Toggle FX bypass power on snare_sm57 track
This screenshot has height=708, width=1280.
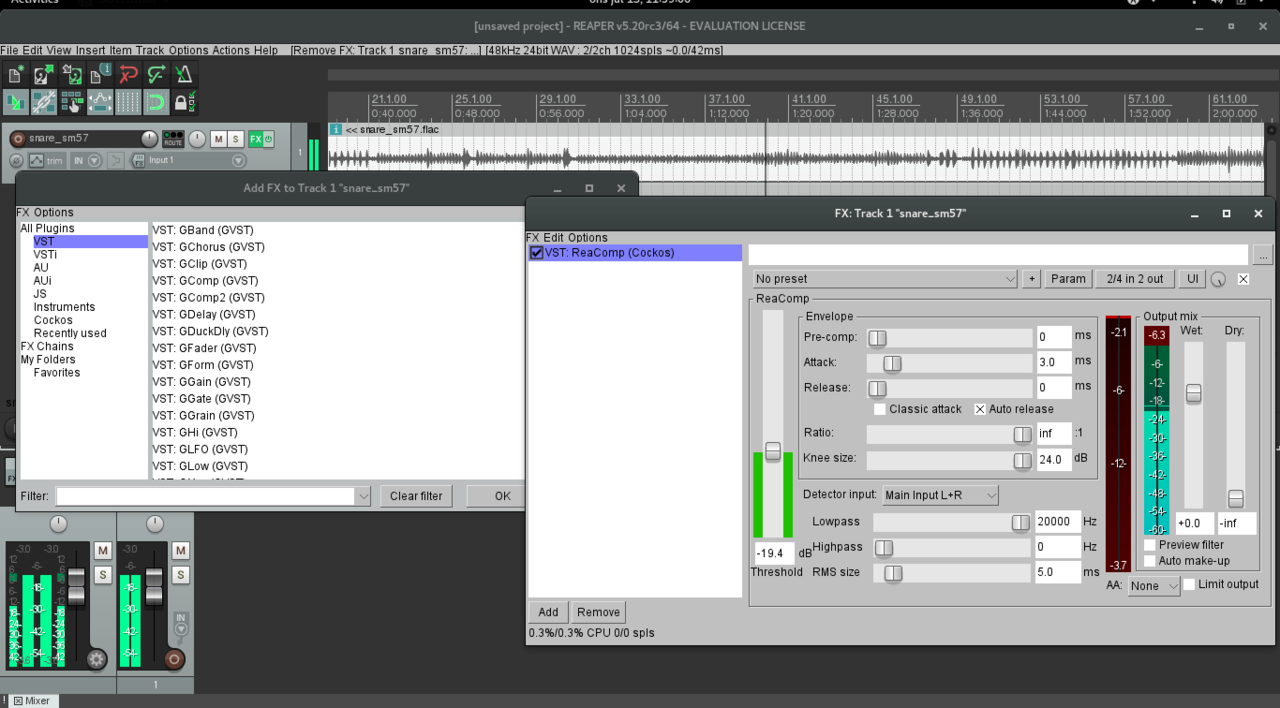[x=268, y=139]
